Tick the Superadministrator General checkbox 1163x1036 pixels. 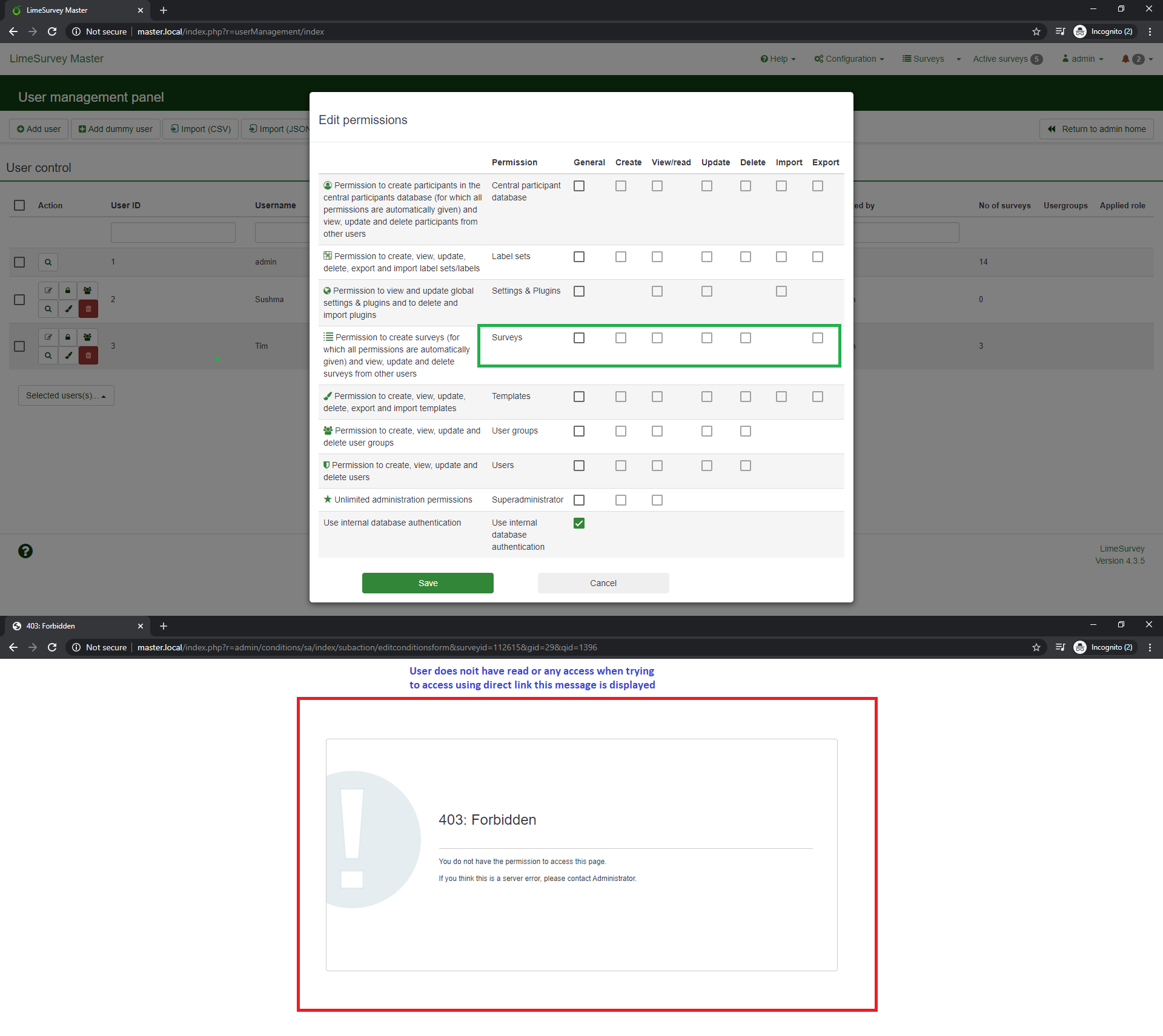coord(579,500)
